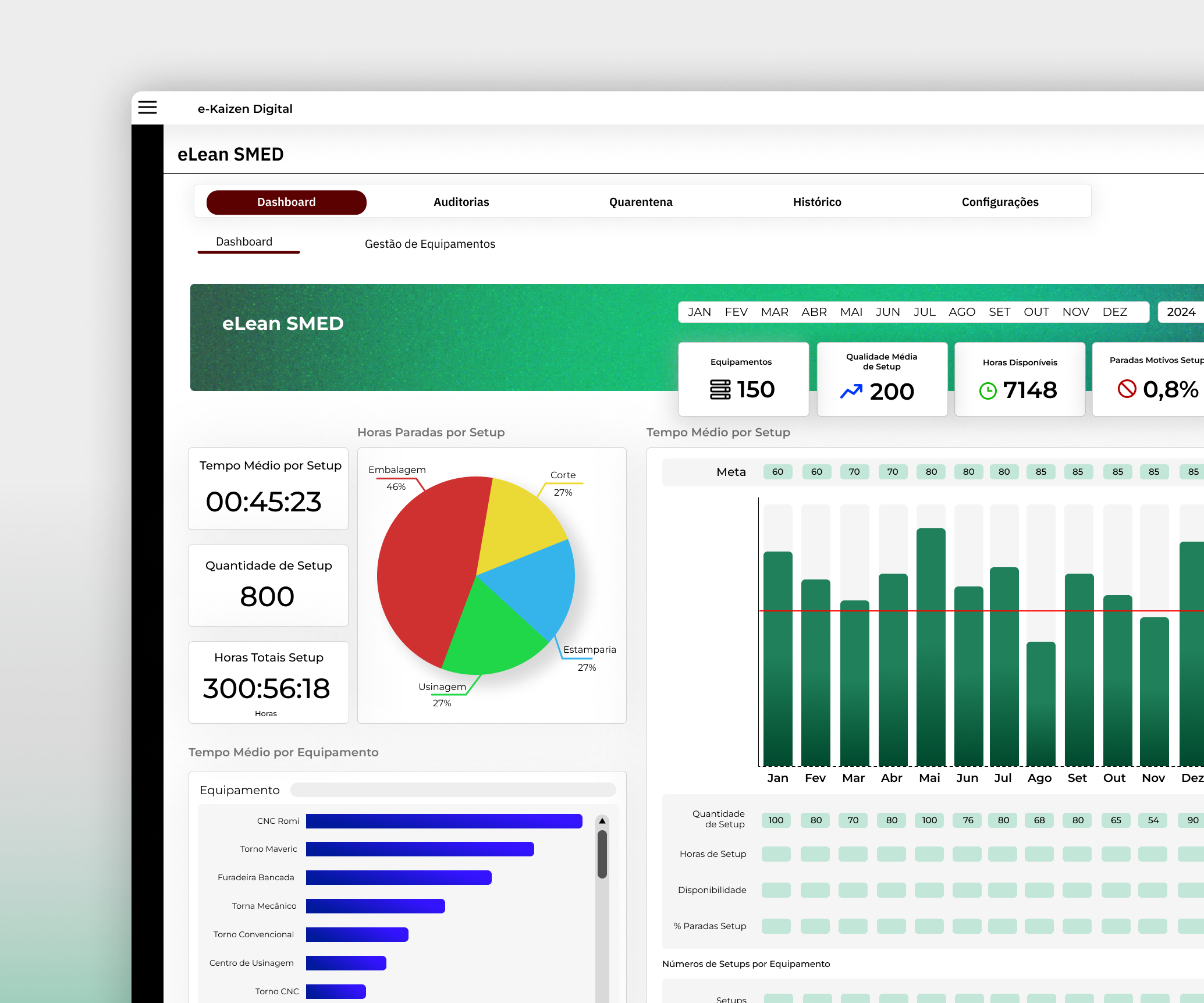This screenshot has height=1003, width=1204.
Task: Click the Equipamento search field
Action: pos(453,790)
